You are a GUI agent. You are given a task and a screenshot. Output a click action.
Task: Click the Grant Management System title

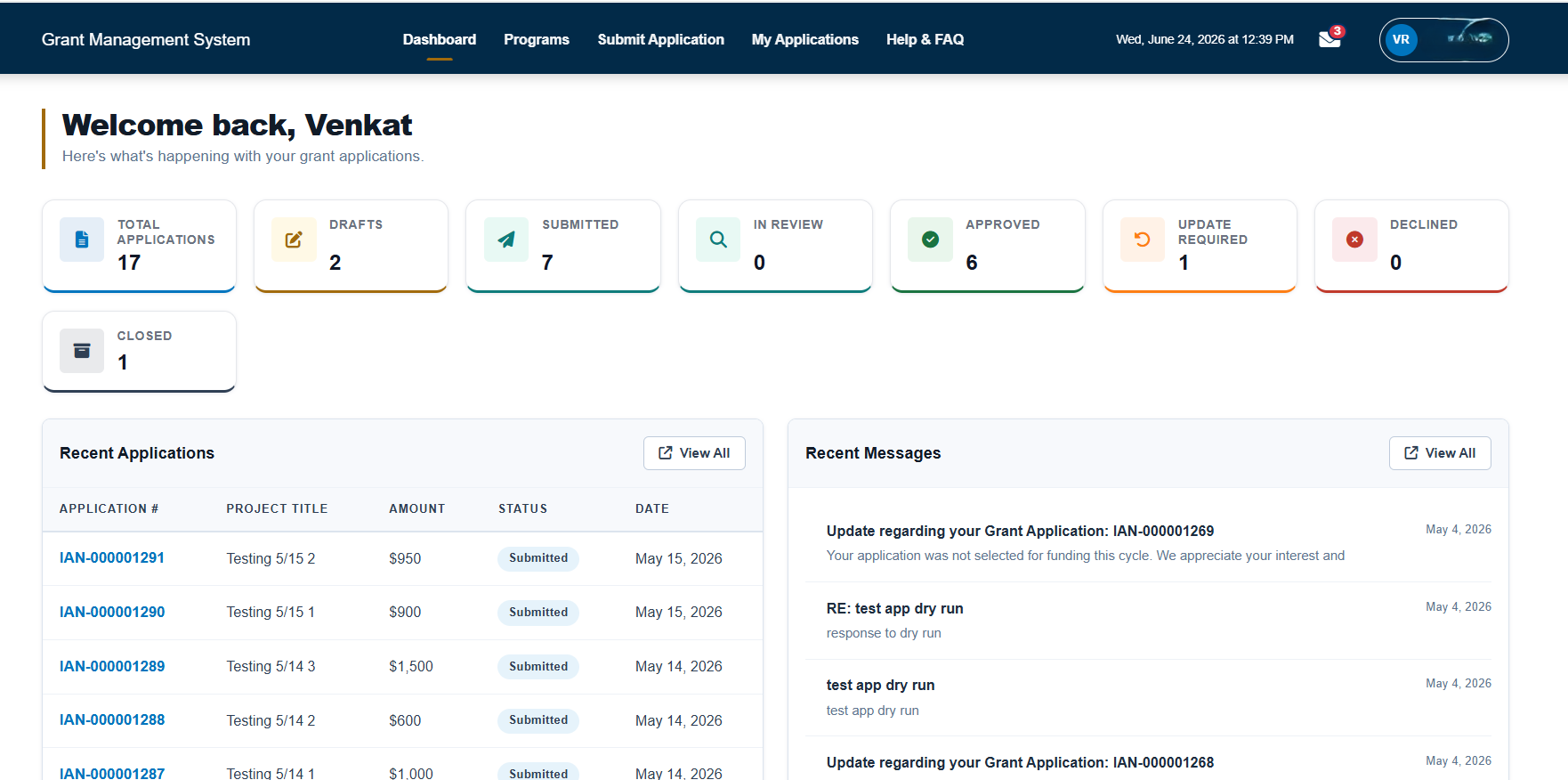pos(146,39)
